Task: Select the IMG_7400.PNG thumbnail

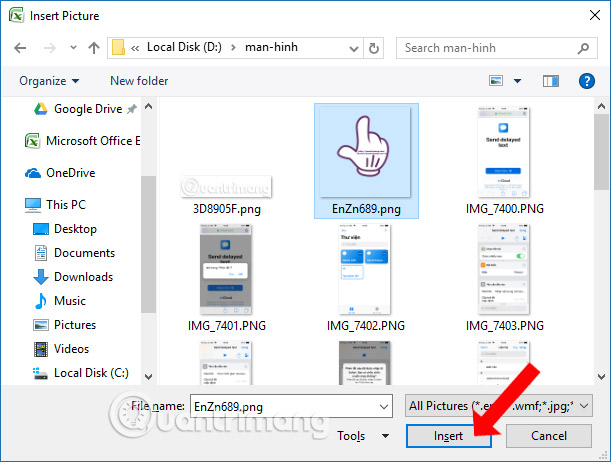Action: (x=504, y=152)
